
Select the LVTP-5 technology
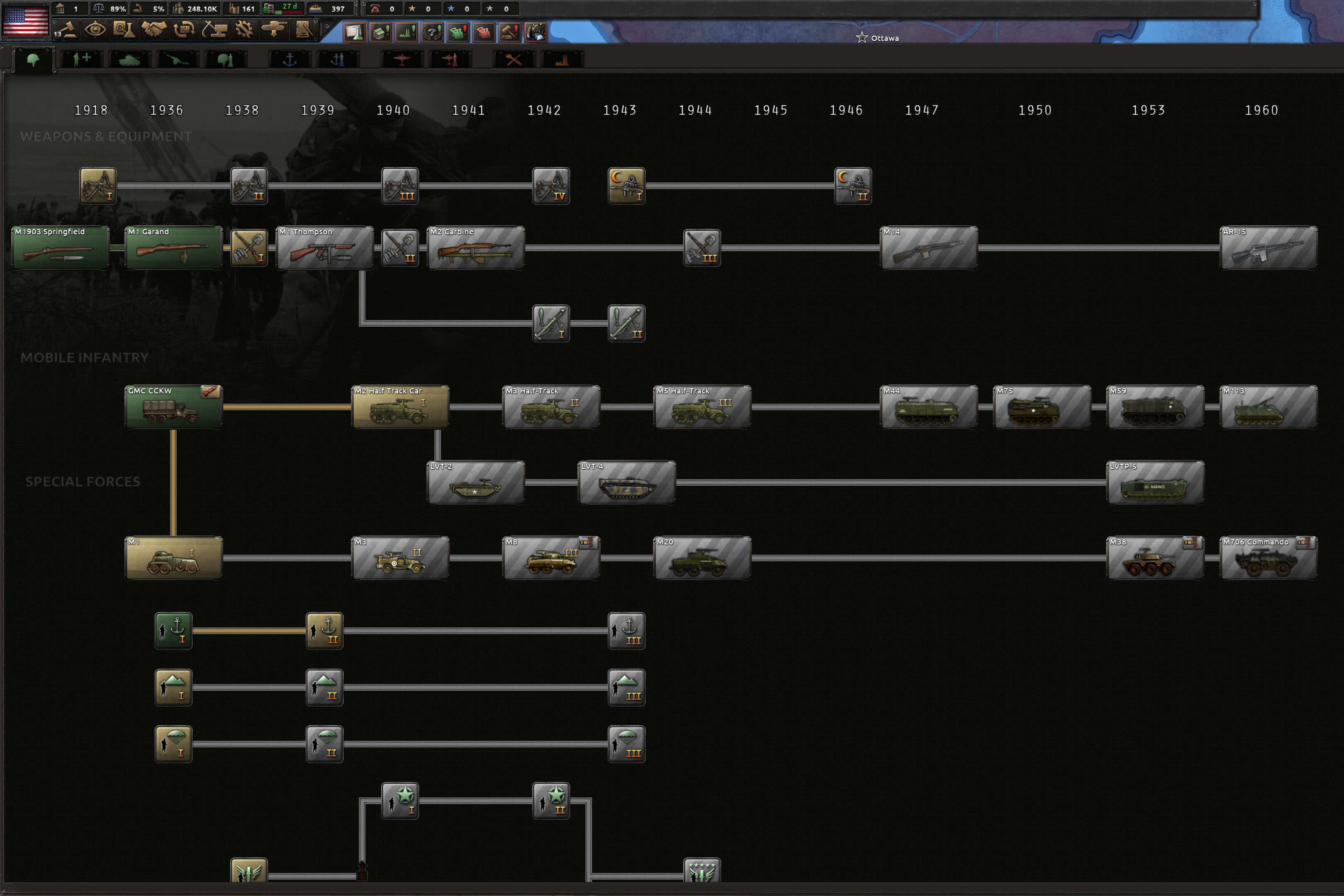click(1155, 482)
